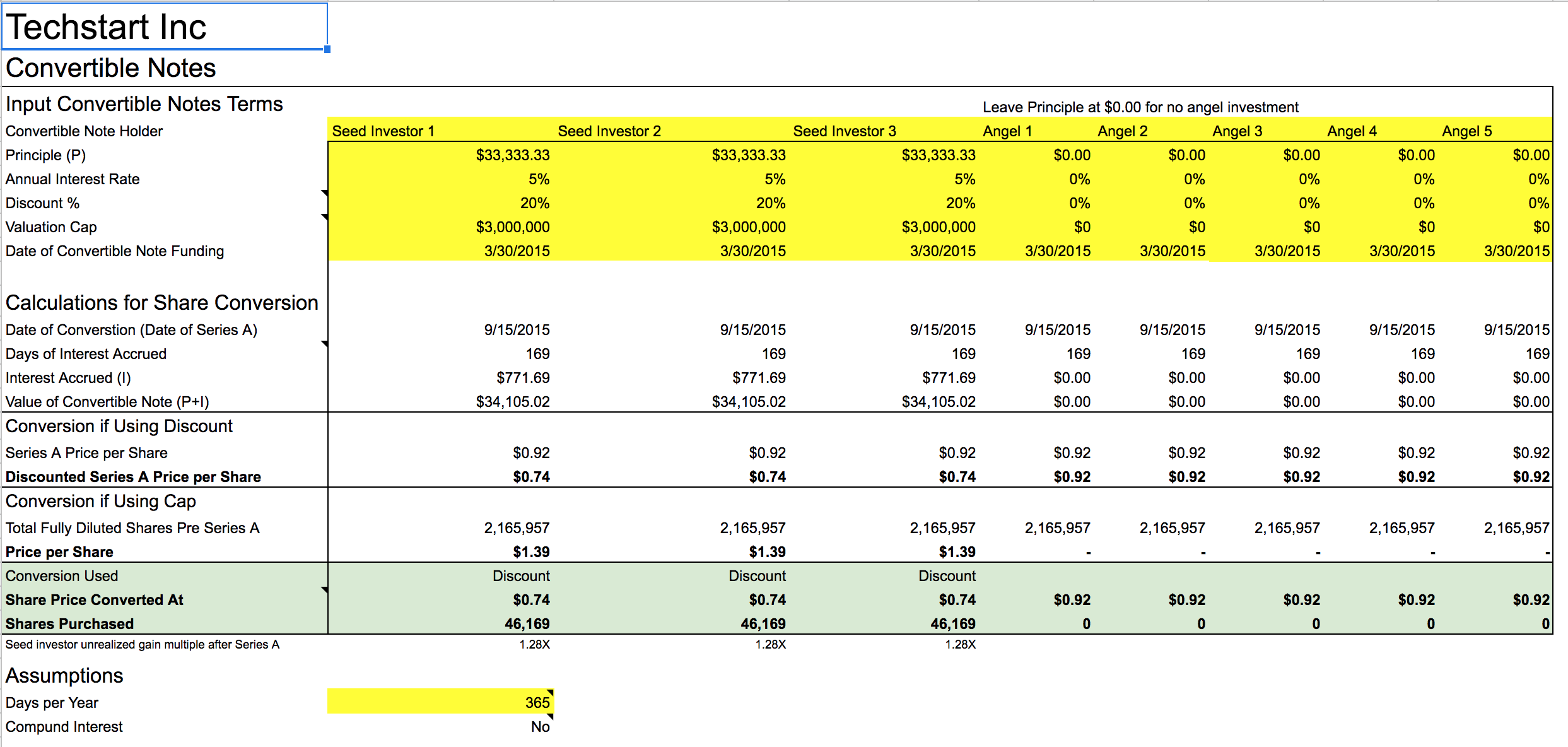Select the Angel 3 column header
Viewport: 1568px width, 747px height.
(1237, 131)
